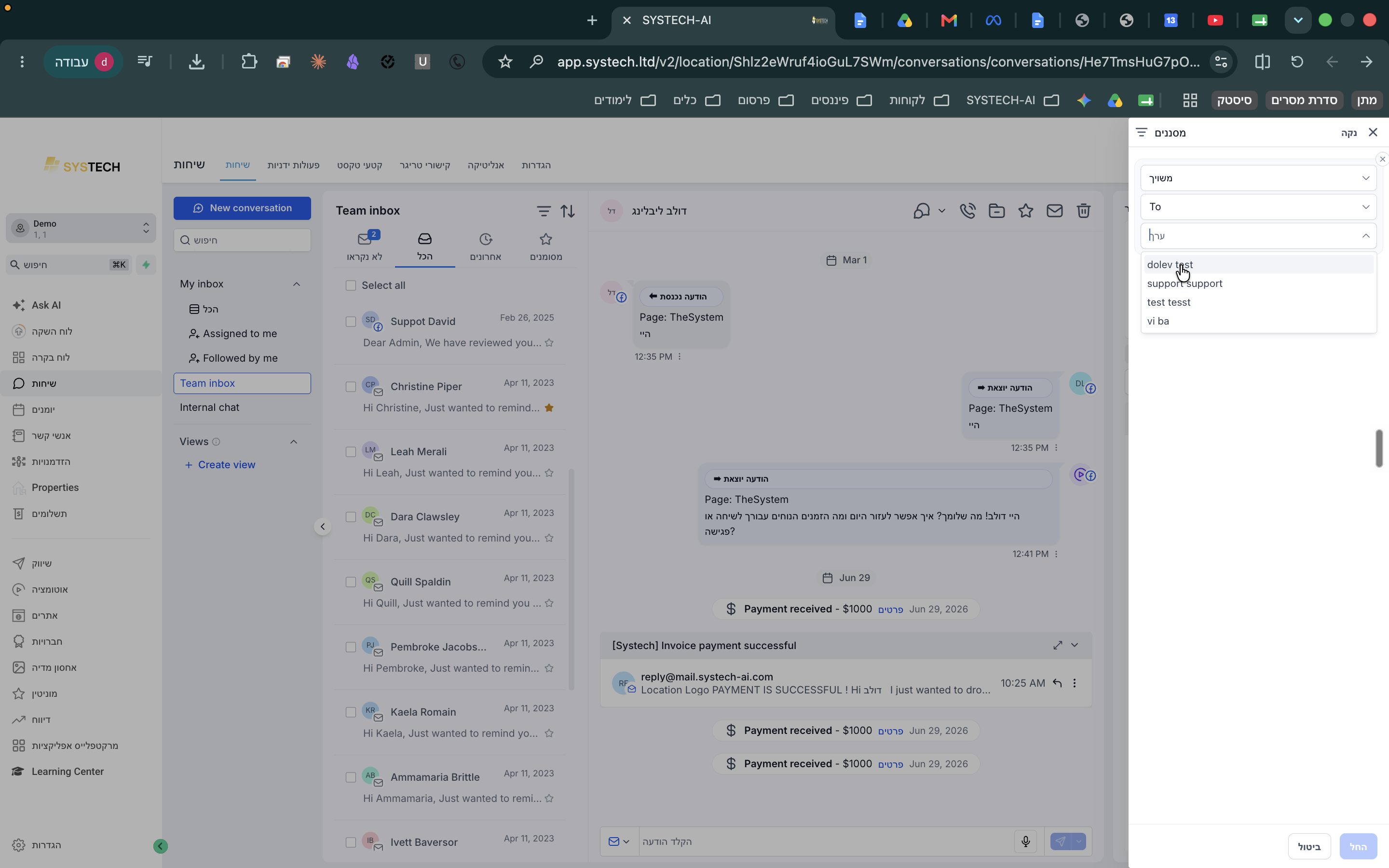Image resolution: width=1389 pixels, height=868 pixels.
Task: Check the Select all checkbox
Action: point(351,286)
